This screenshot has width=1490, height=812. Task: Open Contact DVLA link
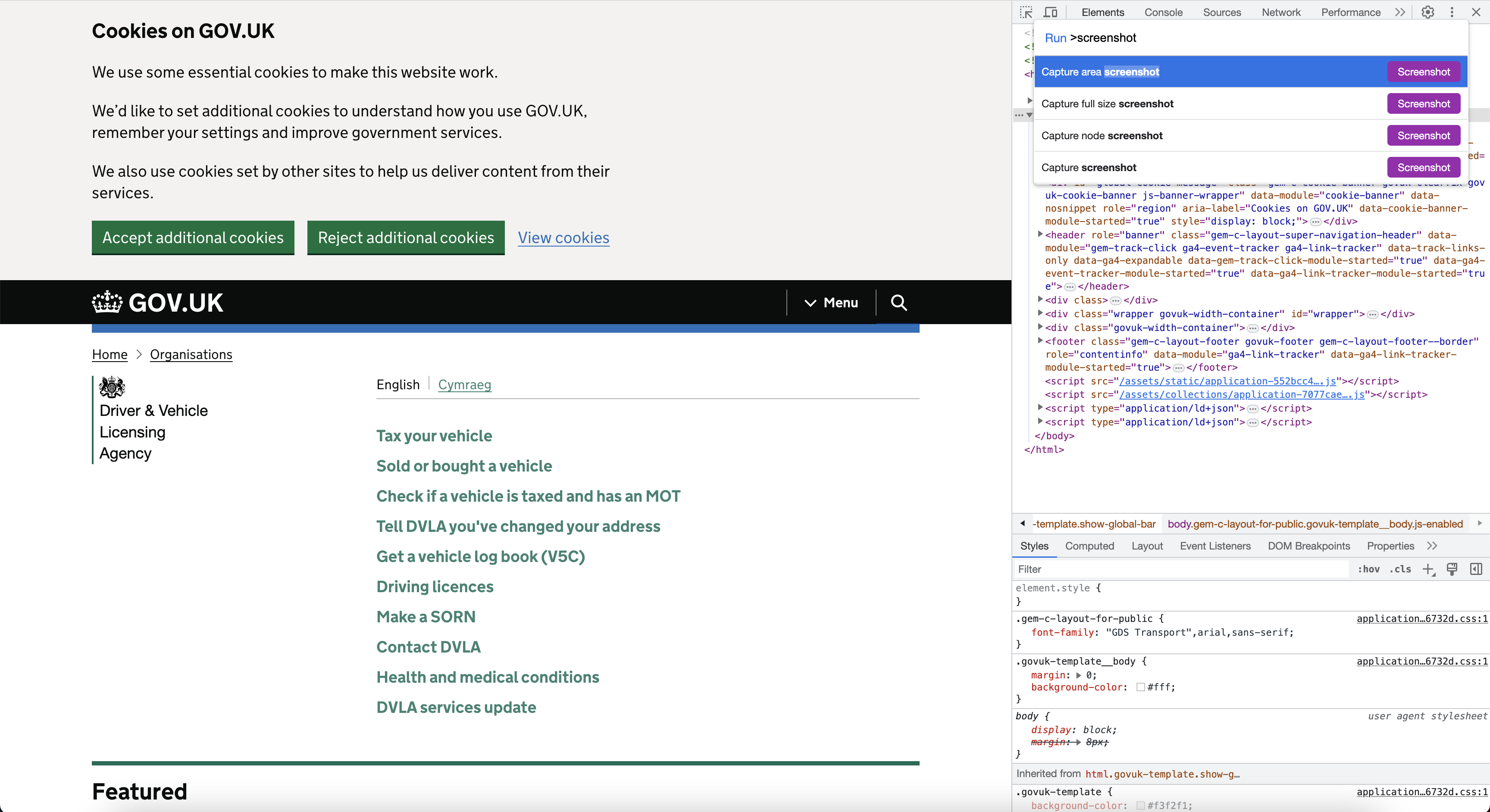(429, 646)
